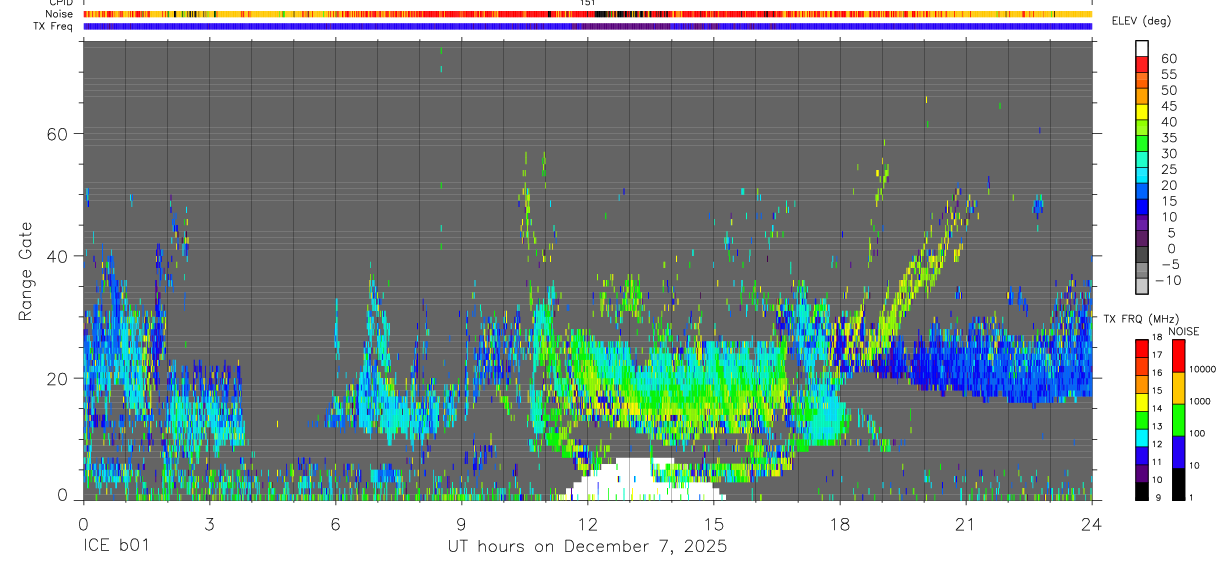The width and height of the screenshot is (1228, 567).
Task: Click the light gray -10 elevation color segment
Action: tap(1142, 287)
